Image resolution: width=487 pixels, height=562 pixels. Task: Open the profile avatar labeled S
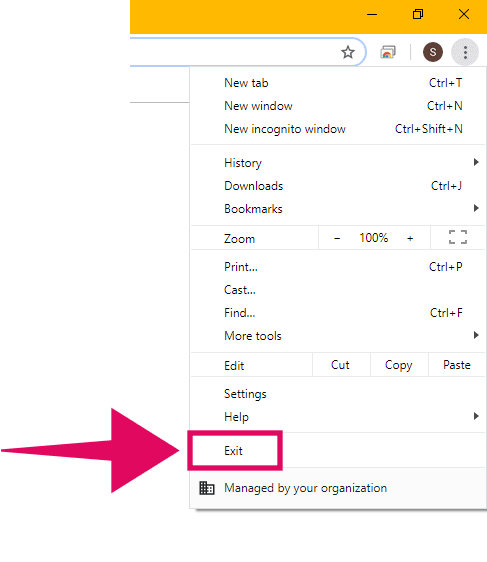coord(433,52)
